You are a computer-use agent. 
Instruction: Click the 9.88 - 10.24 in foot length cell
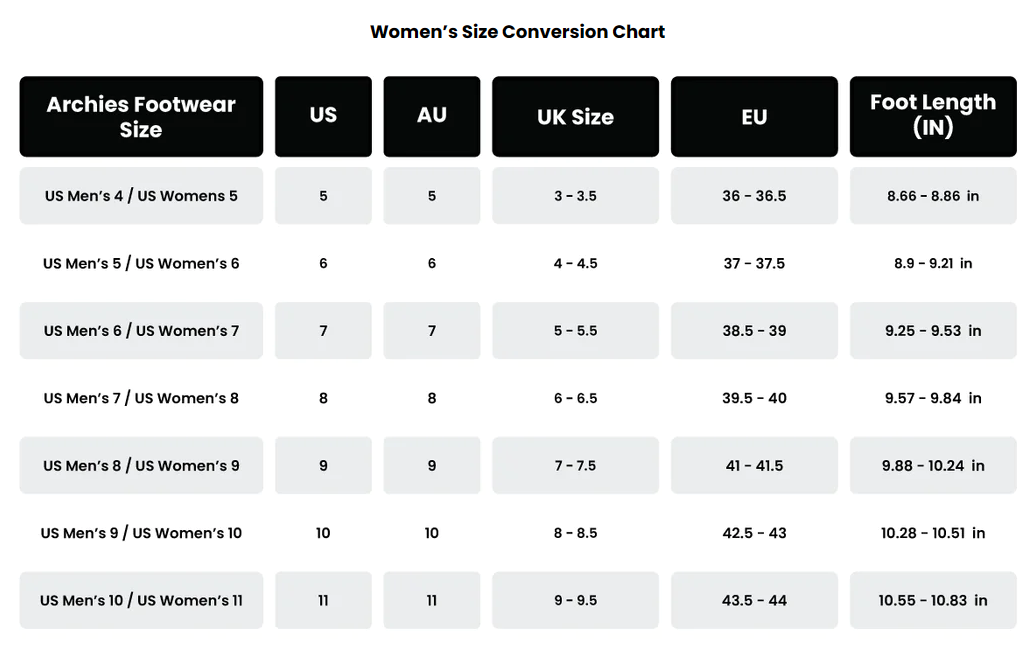[x=932, y=466]
